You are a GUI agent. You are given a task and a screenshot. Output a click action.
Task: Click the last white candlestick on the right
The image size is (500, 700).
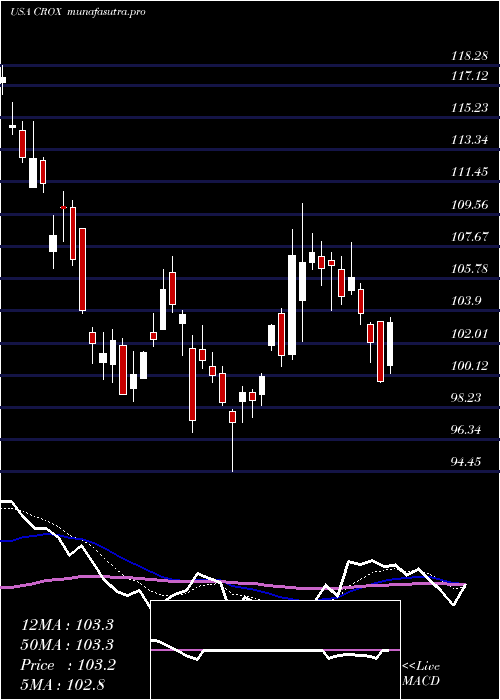(390, 344)
